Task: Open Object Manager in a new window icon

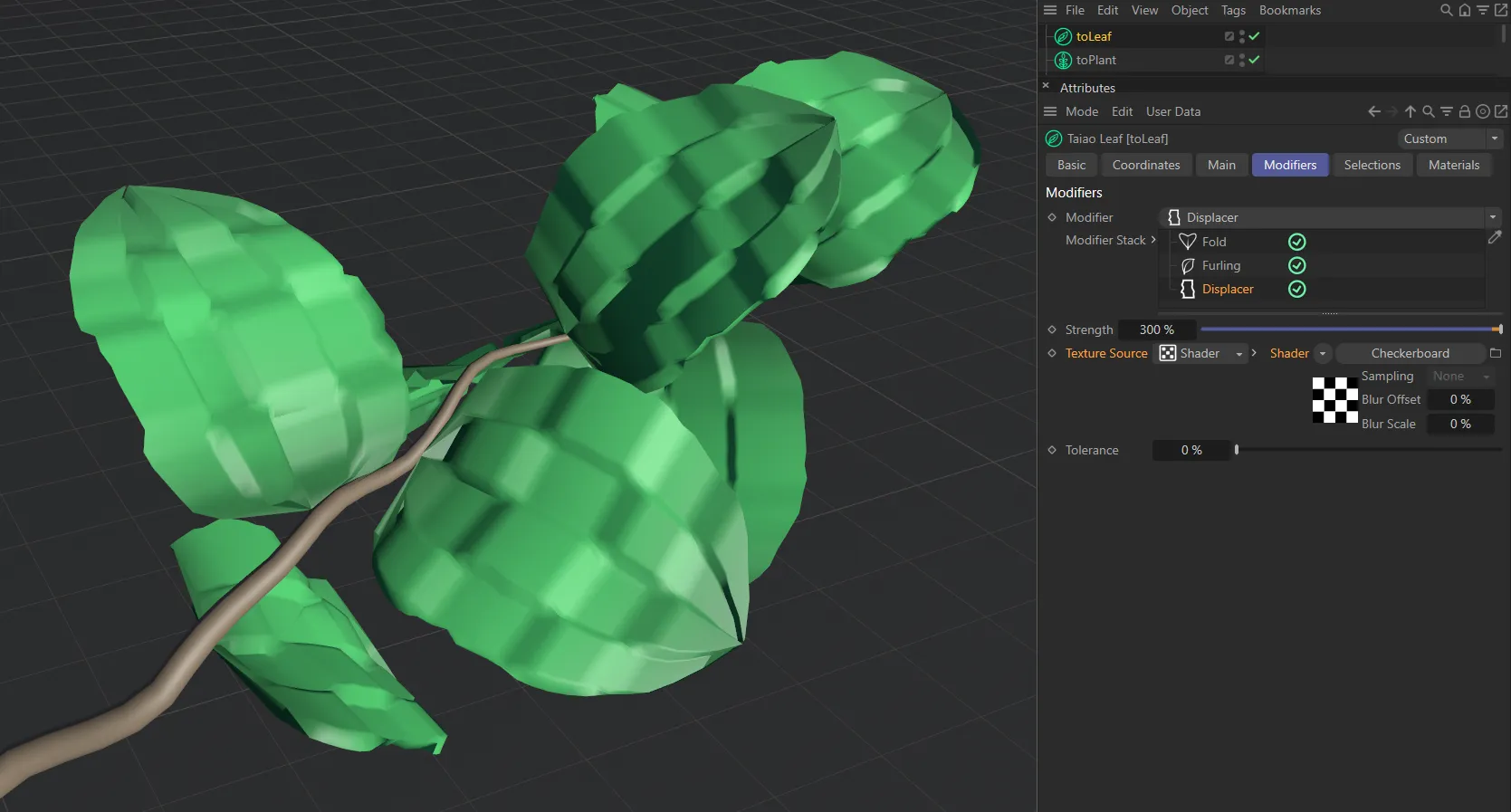Action: (x=1501, y=10)
